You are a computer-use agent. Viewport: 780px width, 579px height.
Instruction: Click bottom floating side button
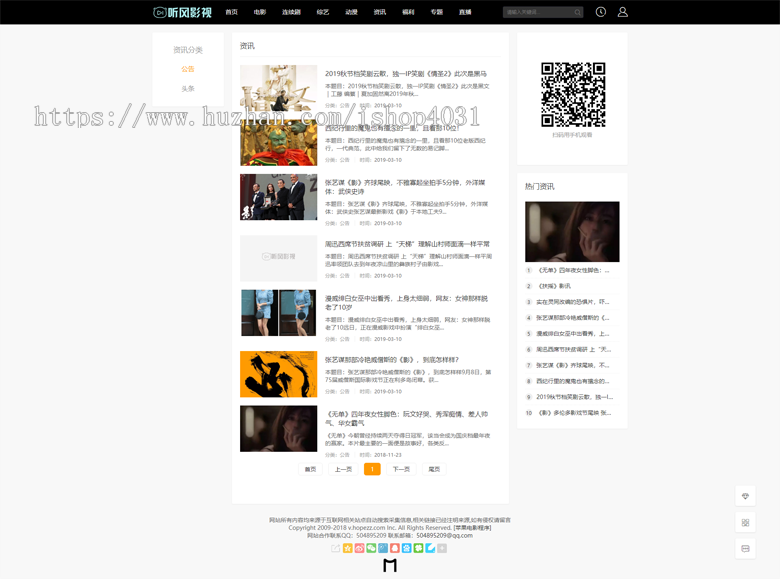tap(745, 549)
